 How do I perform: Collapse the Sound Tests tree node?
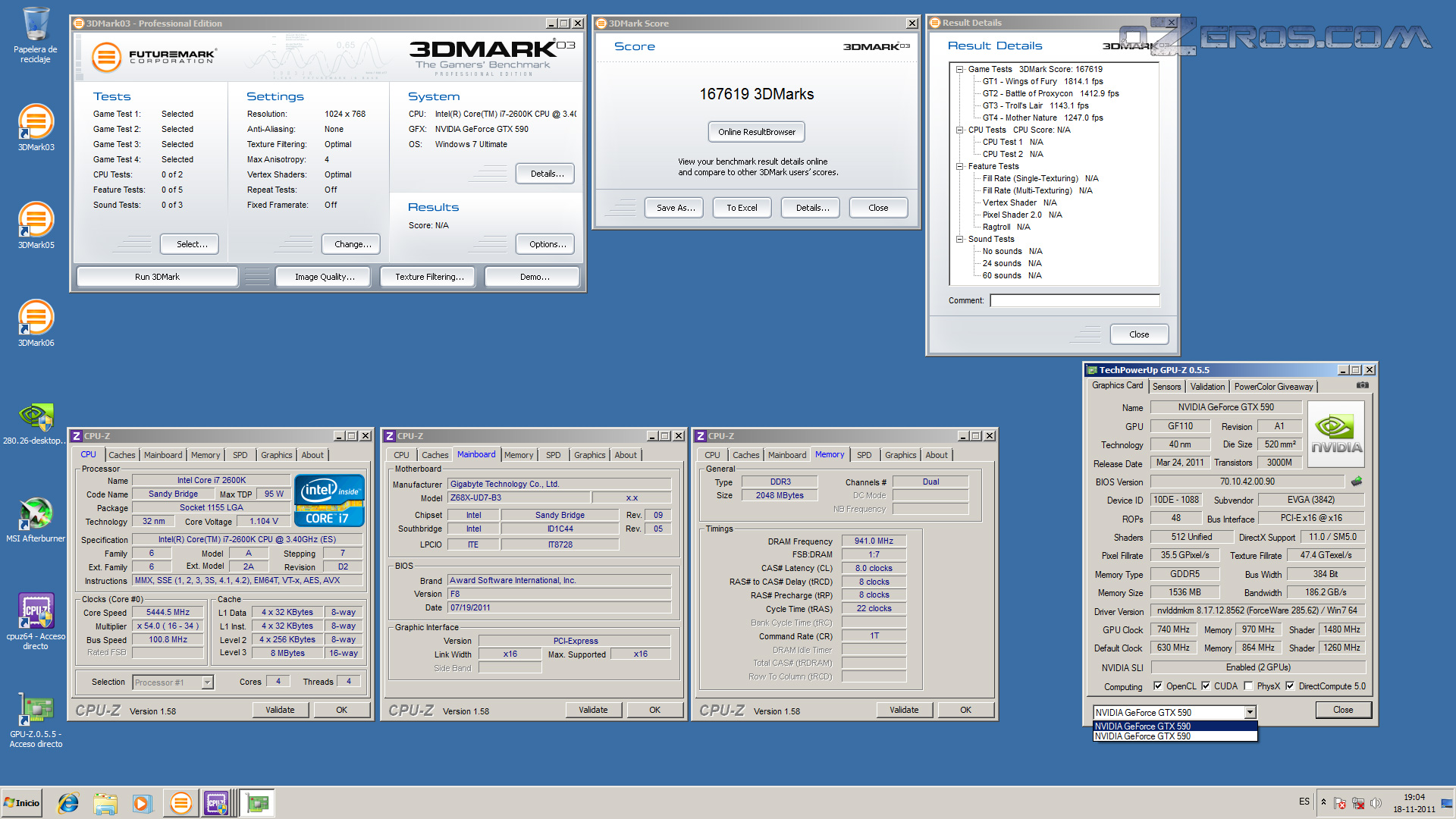pyautogui.click(x=960, y=239)
